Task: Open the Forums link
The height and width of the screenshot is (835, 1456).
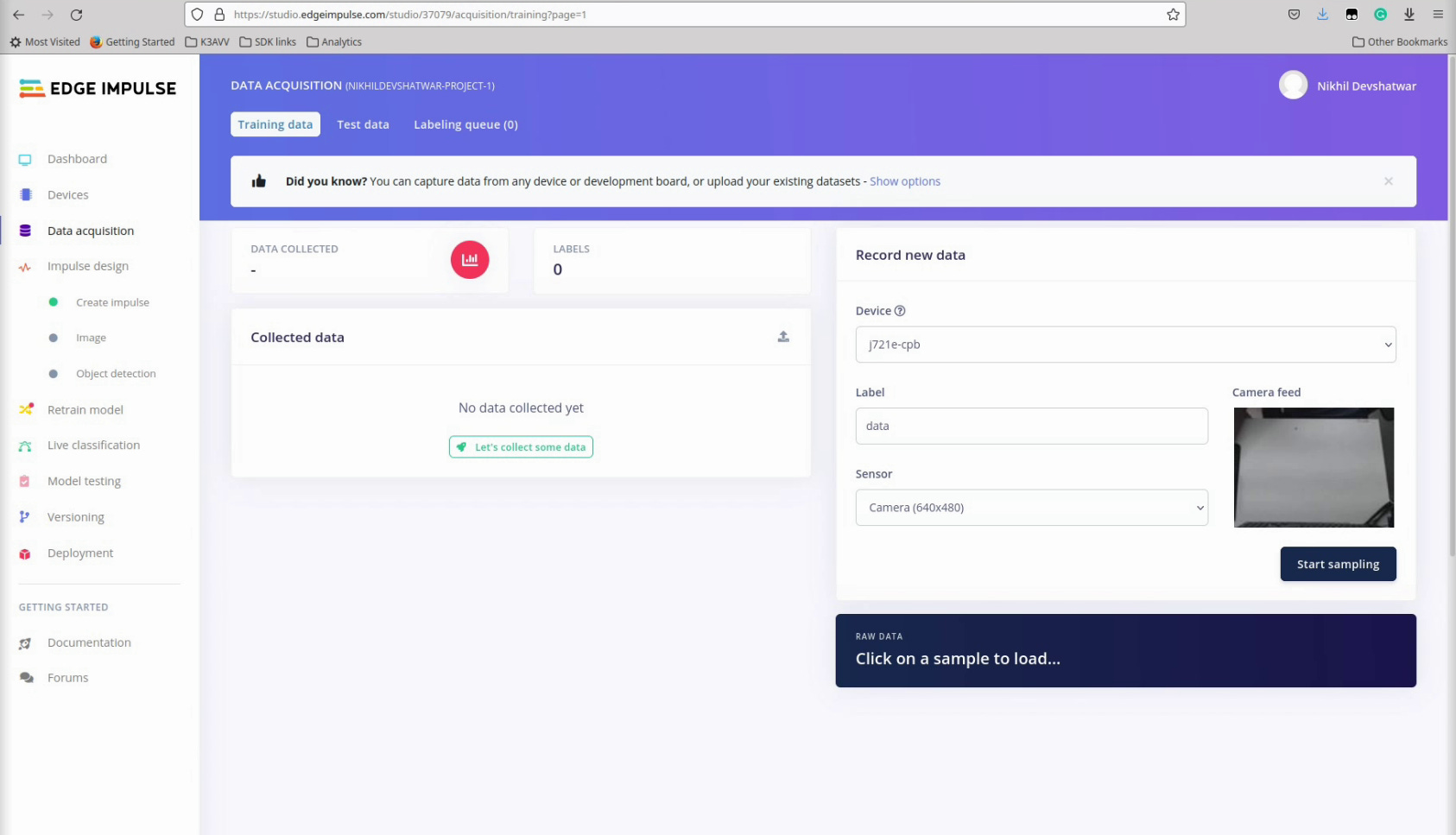Action: [68, 678]
